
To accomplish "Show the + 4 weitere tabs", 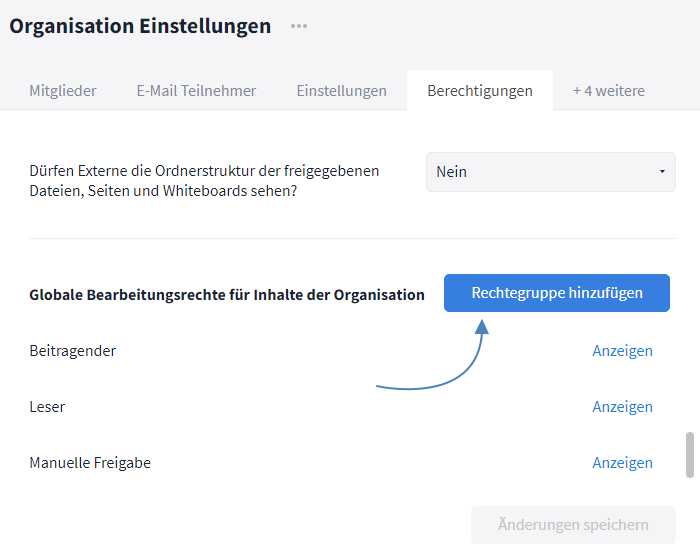I will [609, 91].
